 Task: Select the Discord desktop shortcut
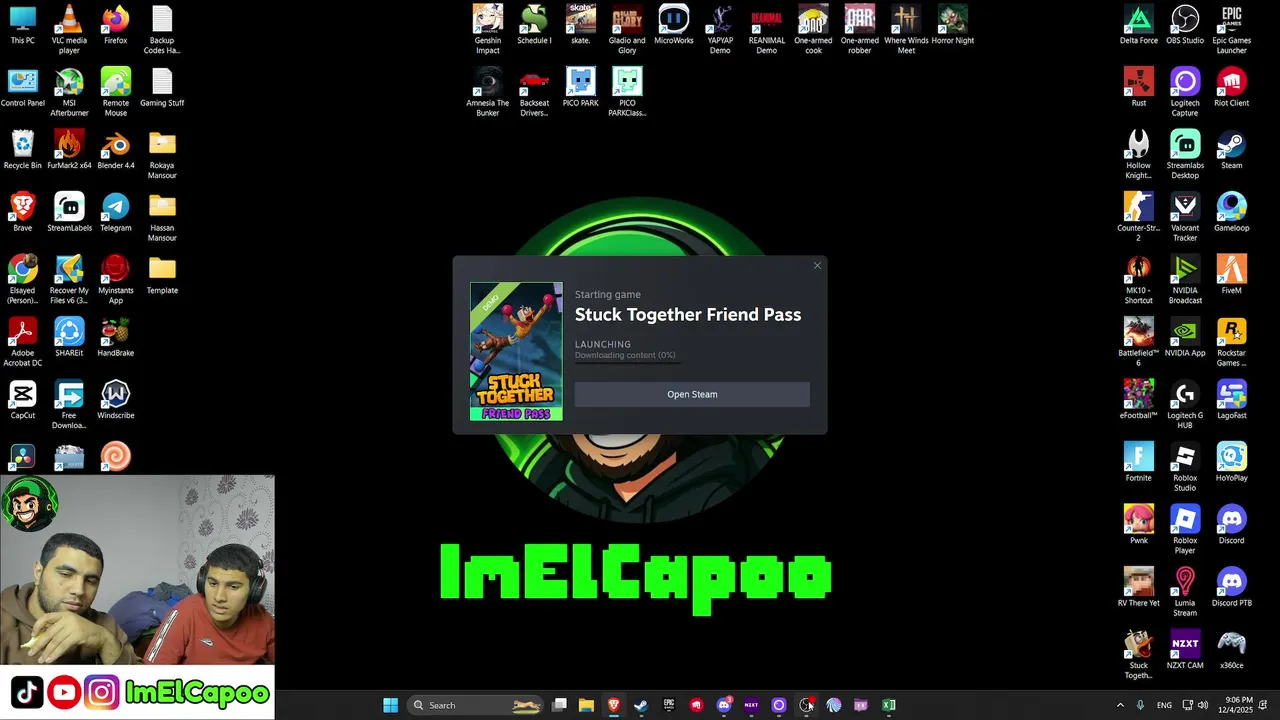click(1232, 525)
